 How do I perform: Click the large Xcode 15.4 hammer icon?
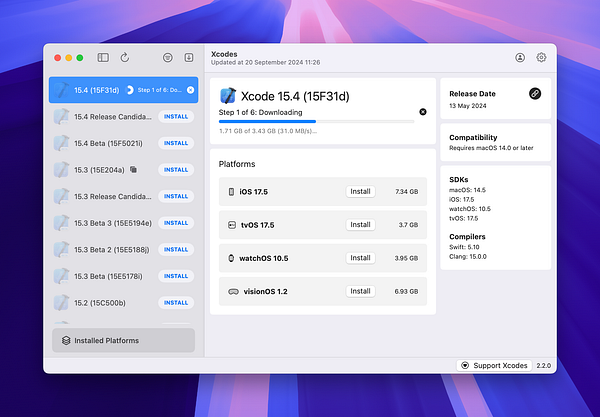(x=228, y=96)
